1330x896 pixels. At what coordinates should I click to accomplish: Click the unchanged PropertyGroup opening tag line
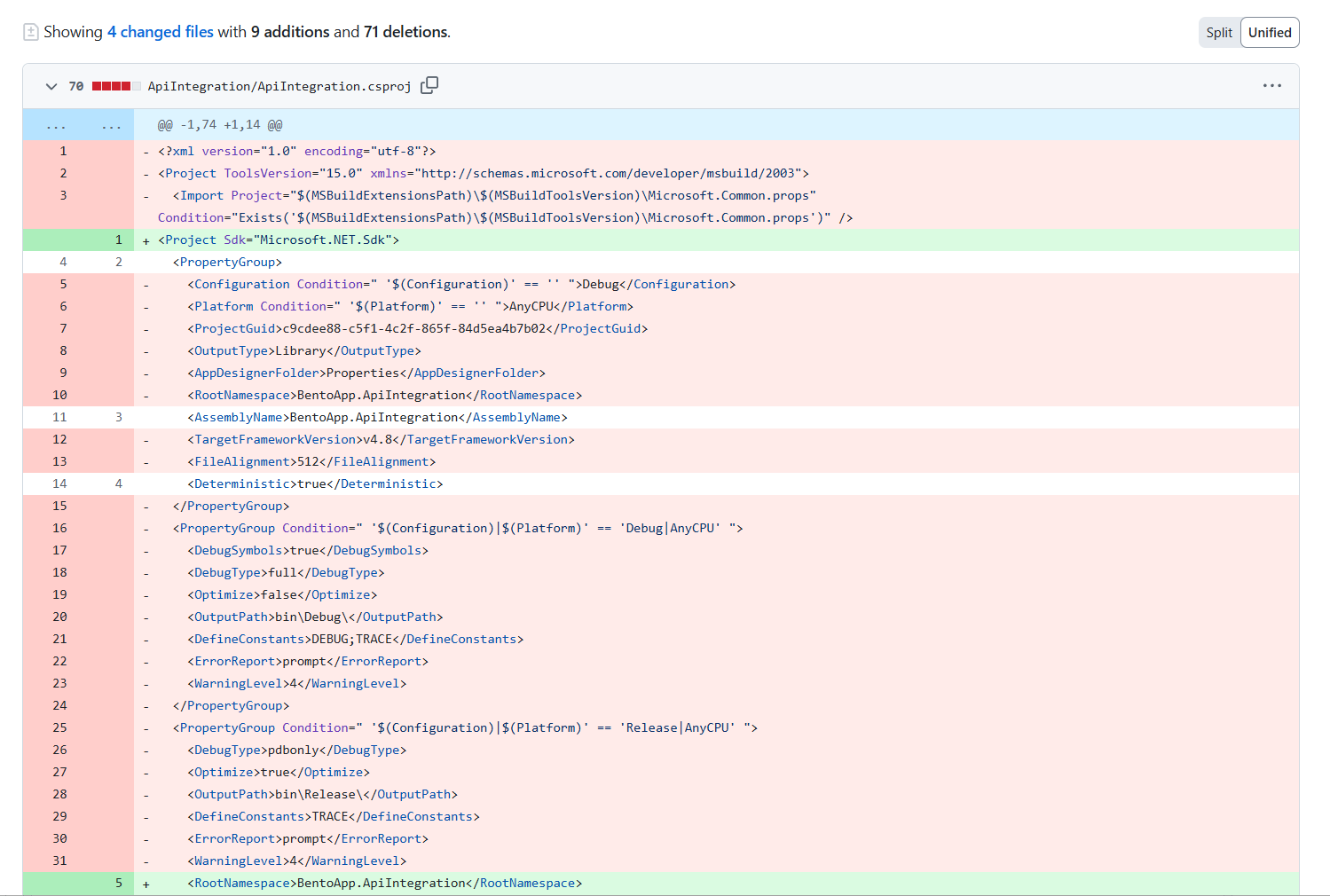pyautogui.click(x=716, y=262)
